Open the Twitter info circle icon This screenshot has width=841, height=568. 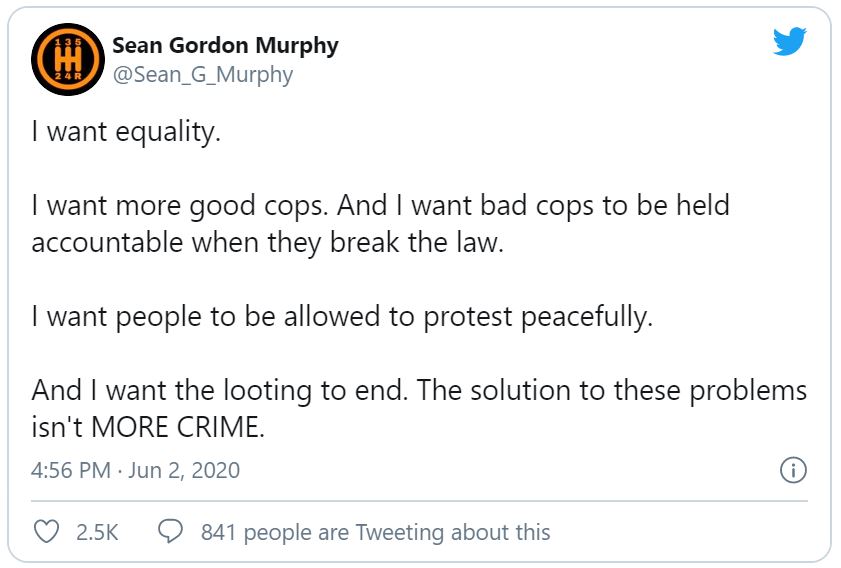click(x=792, y=470)
